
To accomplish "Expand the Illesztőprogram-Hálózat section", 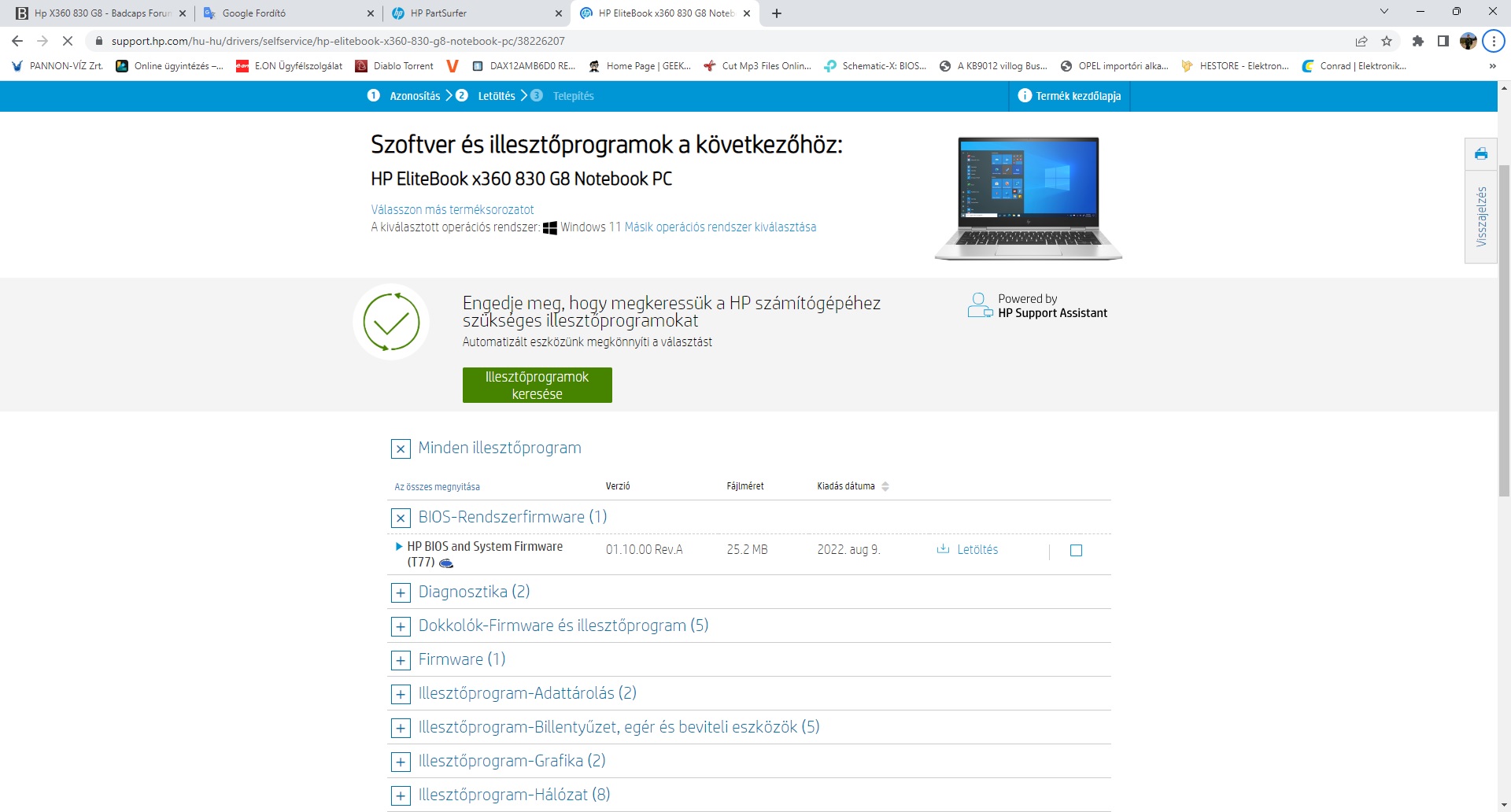I will pyautogui.click(x=401, y=796).
